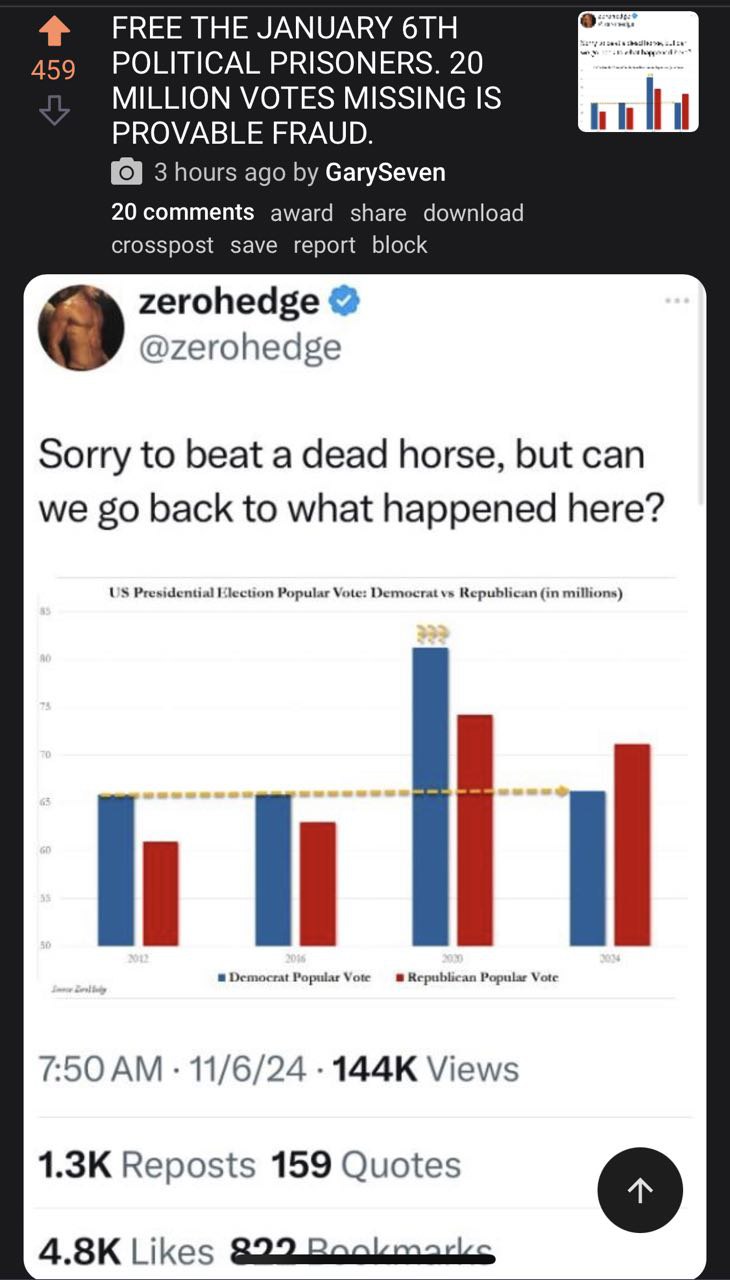The image size is (730, 1280).
Task: Tap the scroll-to-top arrow button
Action: point(640,1190)
